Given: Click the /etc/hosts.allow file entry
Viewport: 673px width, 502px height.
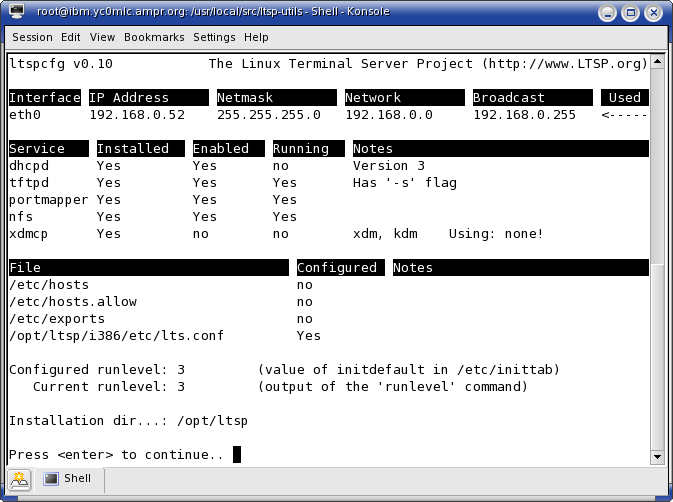Looking at the screenshot, I should point(73,302).
